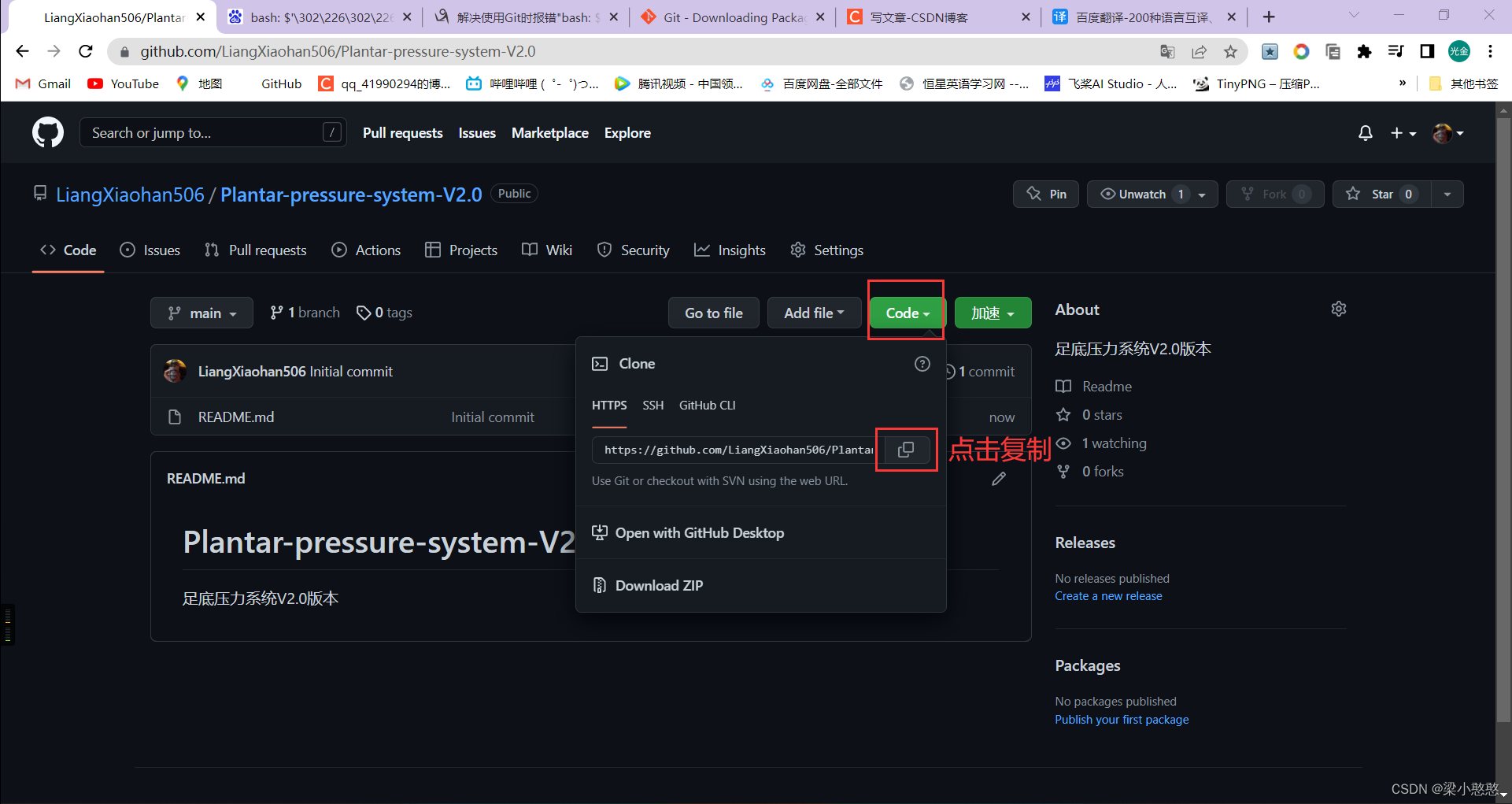Select the SSH clone tab
Viewport: 1512px width, 804px height.
(x=652, y=406)
